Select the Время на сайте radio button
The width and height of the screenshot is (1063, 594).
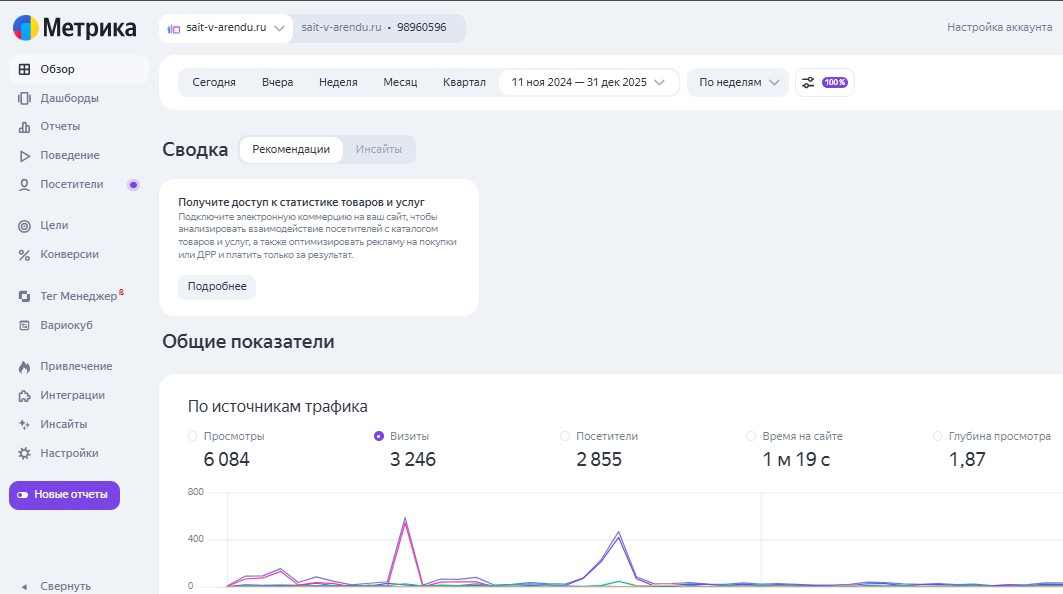[751, 436]
